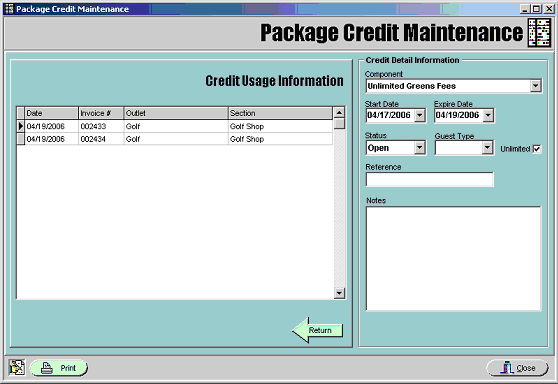Screen dimensions: 558x384
Task: Minimize the Package Credit Maintenance window
Action: (525, 9)
